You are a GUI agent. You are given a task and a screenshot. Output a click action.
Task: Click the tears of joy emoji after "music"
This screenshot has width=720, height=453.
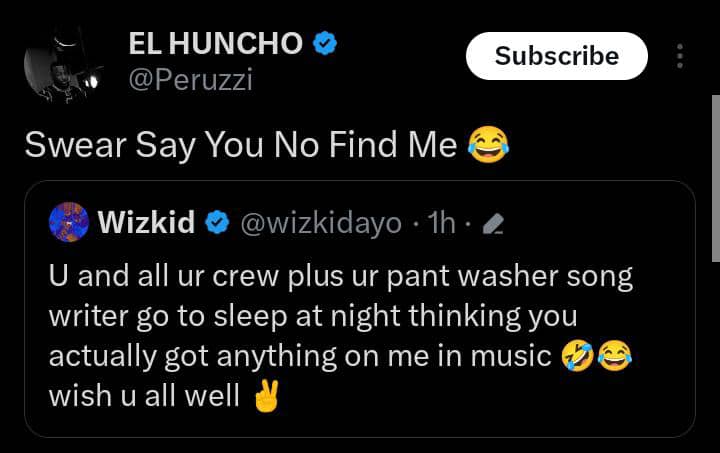tap(615, 356)
